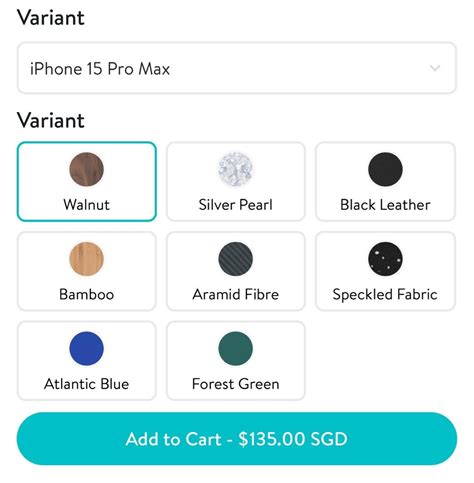Screen dimensions: 474x483
Task: Click the striped aramid fibre swatch
Action: click(x=236, y=259)
